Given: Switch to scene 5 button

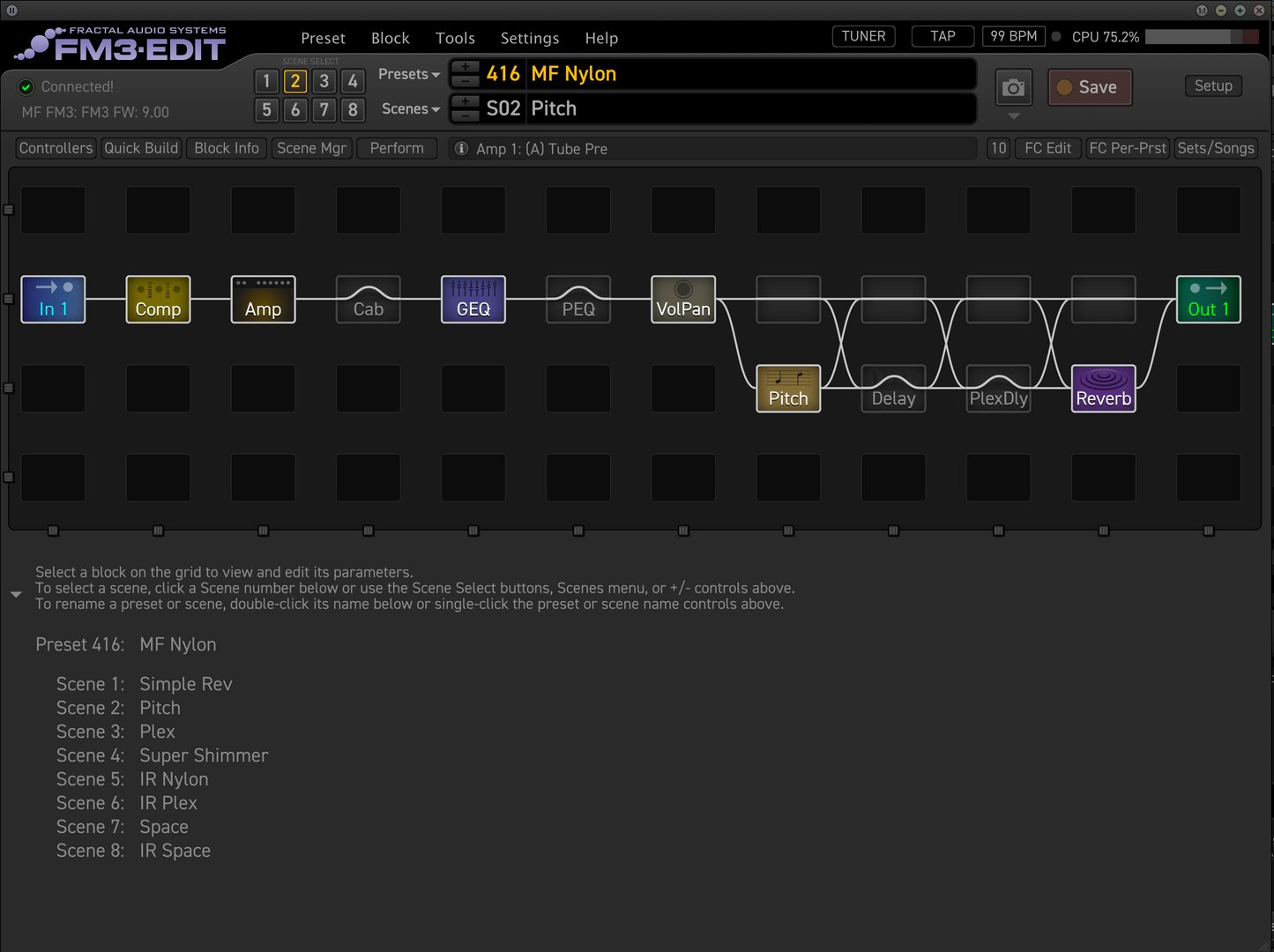Looking at the screenshot, I should 266,109.
